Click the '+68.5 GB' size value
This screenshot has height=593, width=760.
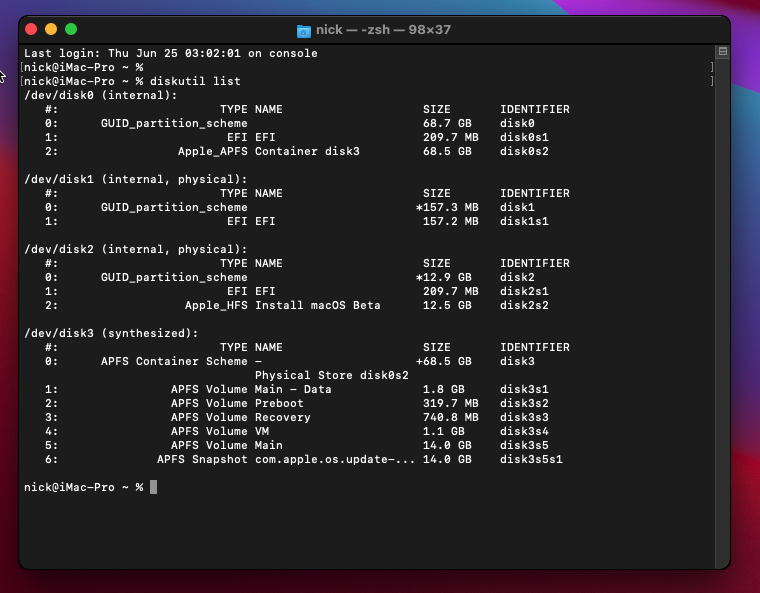pyautogui.click(x=443, y=361)
